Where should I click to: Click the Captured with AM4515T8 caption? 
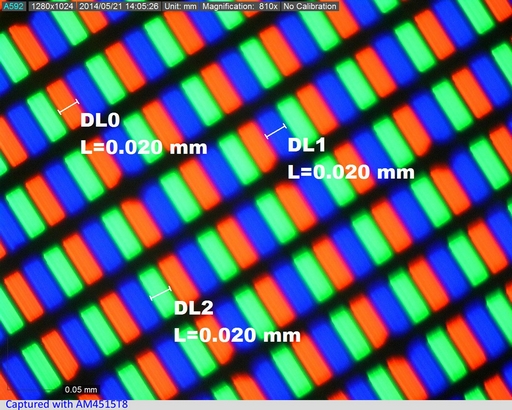[67, 405]
